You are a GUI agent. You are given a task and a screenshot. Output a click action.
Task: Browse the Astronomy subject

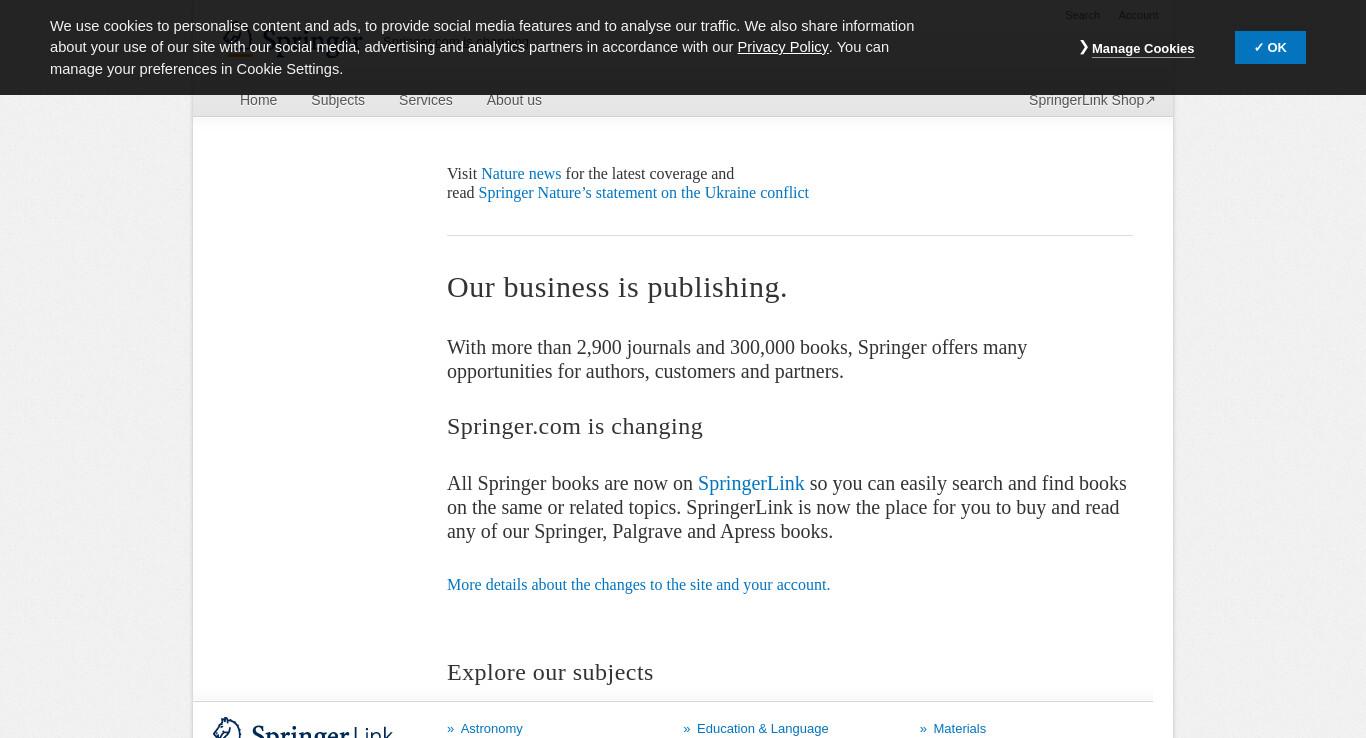pyautogui.click(x=491, y=728)
